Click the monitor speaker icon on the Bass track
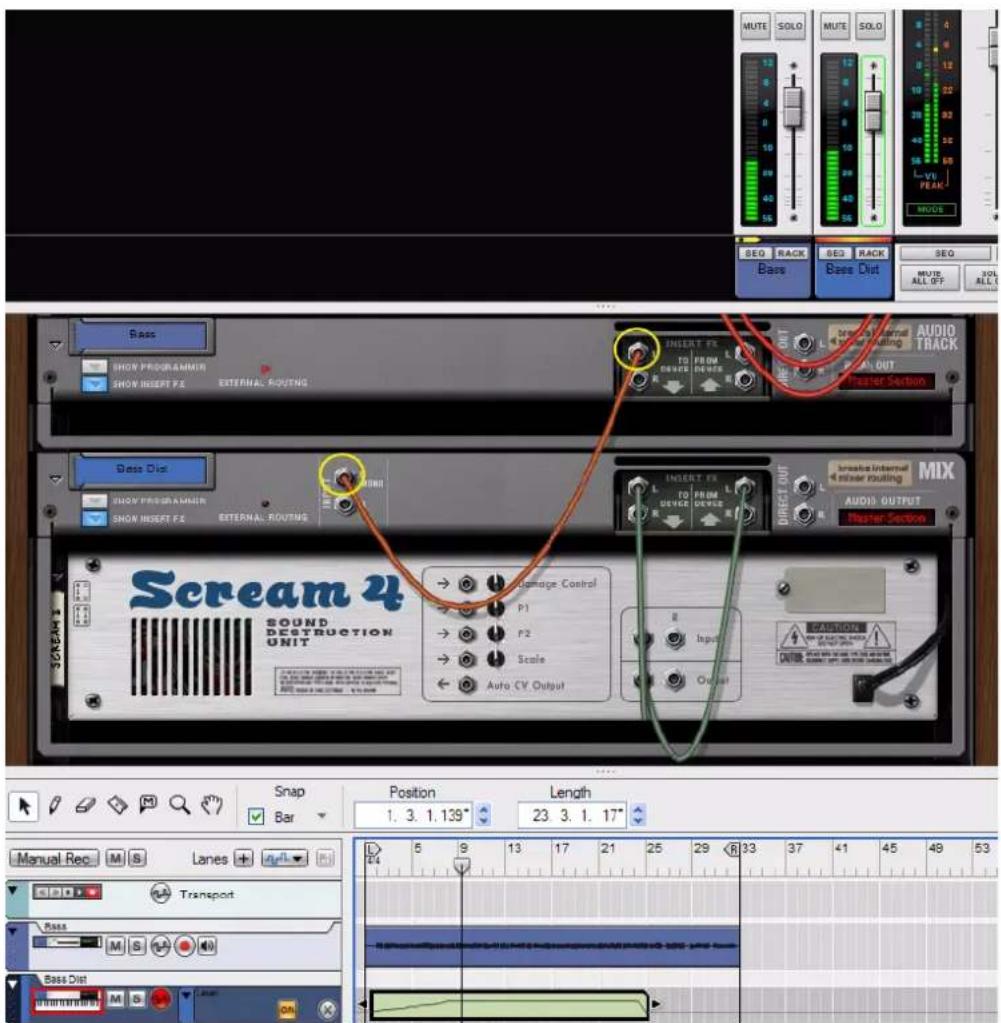Viewport: 1001px width, 1023px height. pos(207,946)
